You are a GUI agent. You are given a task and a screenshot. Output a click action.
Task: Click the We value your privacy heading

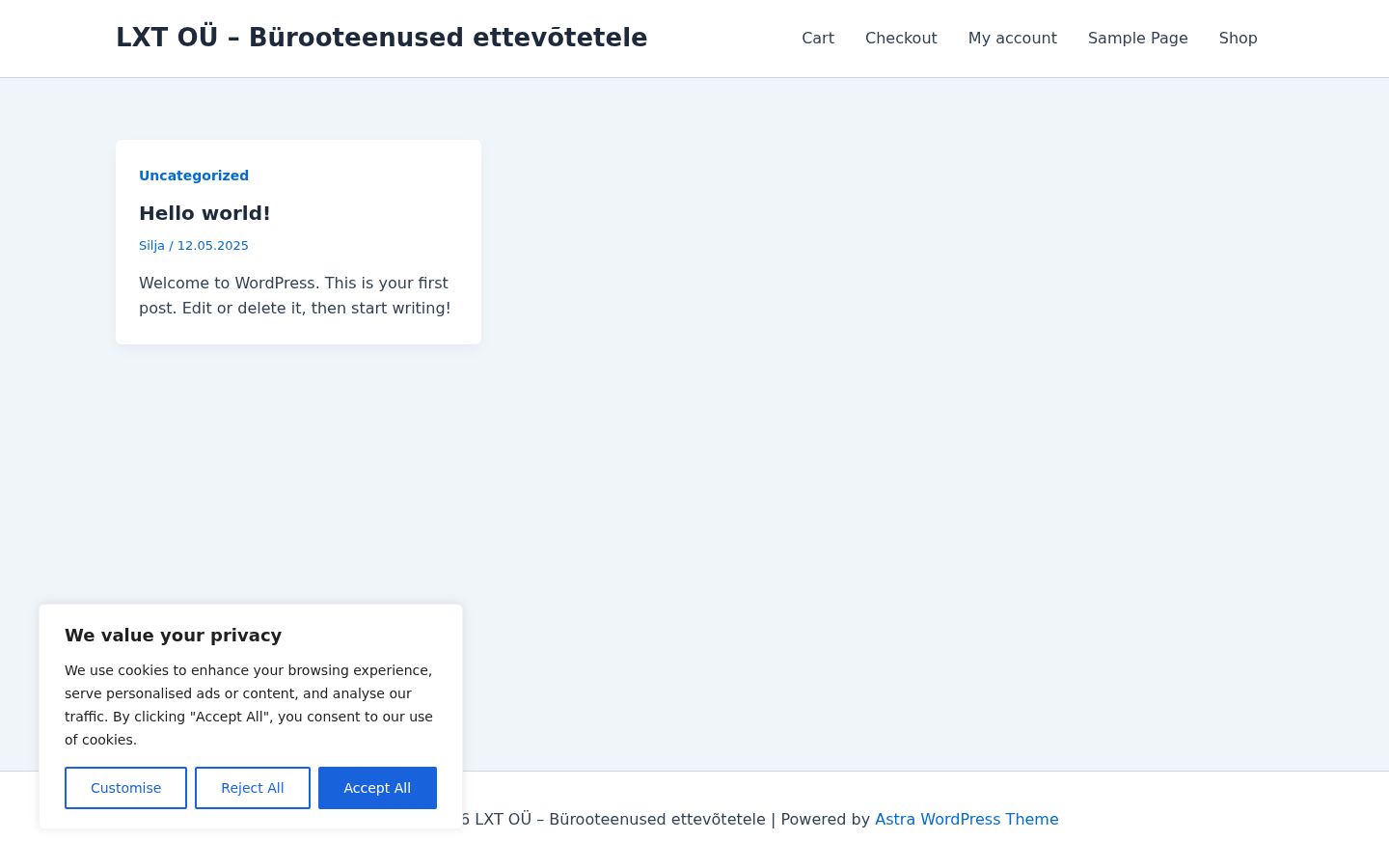[174, 636]
